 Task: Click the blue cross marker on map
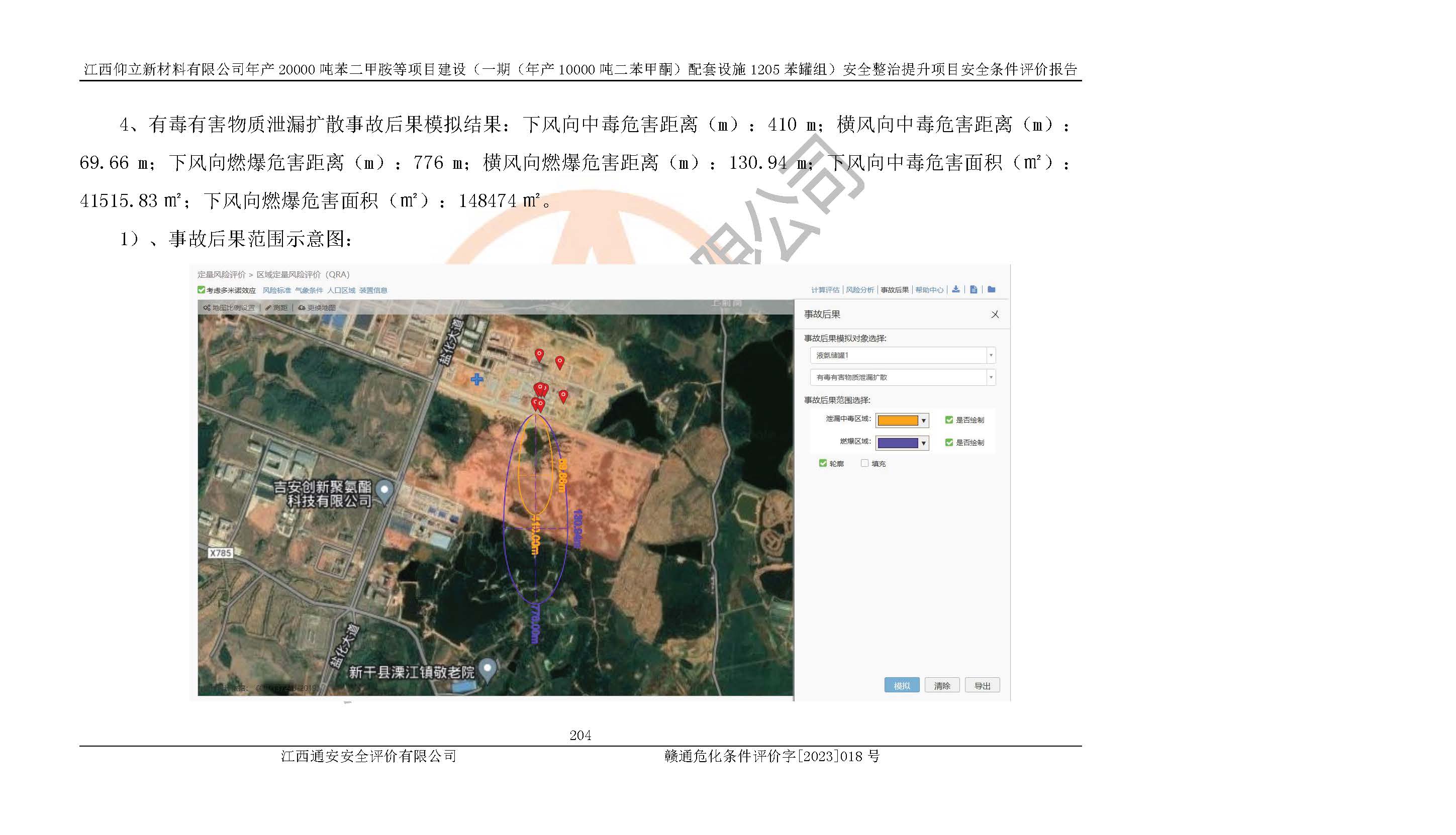tap(477, 379)
